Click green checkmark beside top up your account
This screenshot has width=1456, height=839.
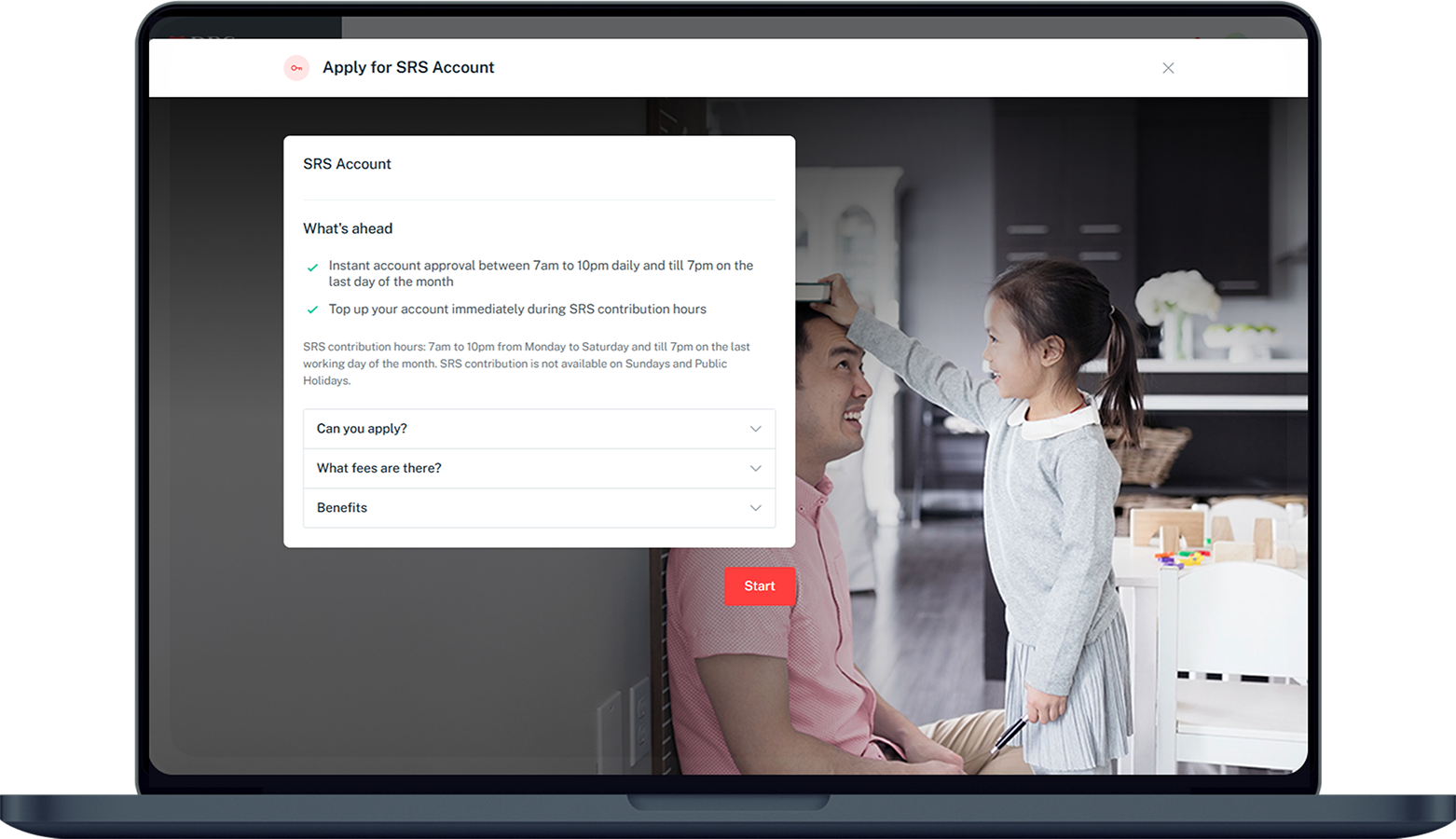(x=312, y=309)
